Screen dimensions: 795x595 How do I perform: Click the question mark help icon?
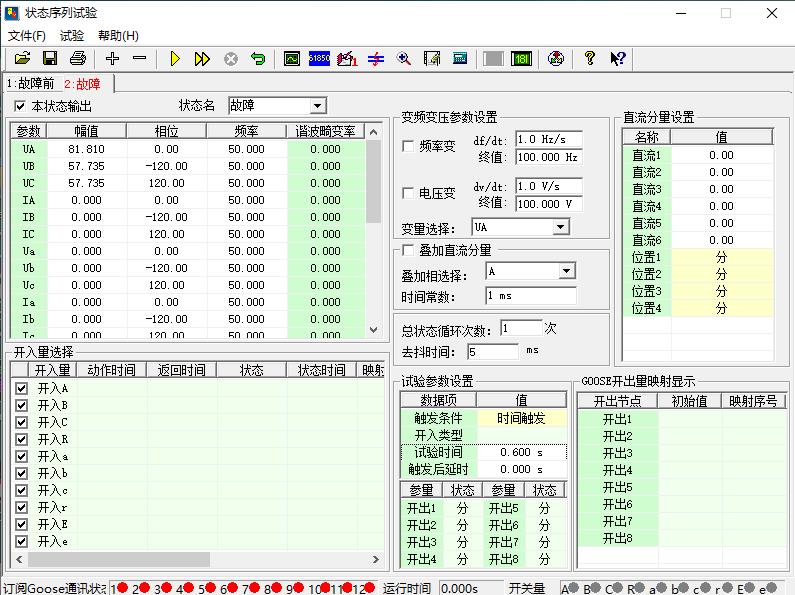click(x=590, y=59)
